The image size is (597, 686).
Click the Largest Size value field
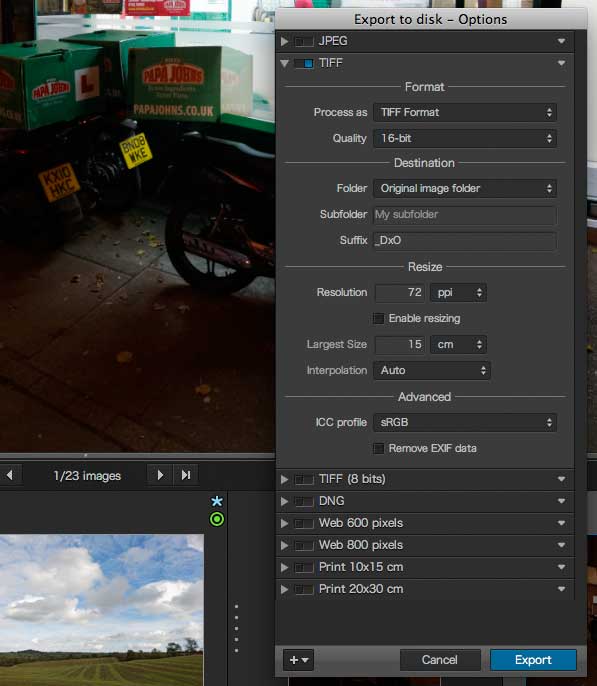click(399, 344)
